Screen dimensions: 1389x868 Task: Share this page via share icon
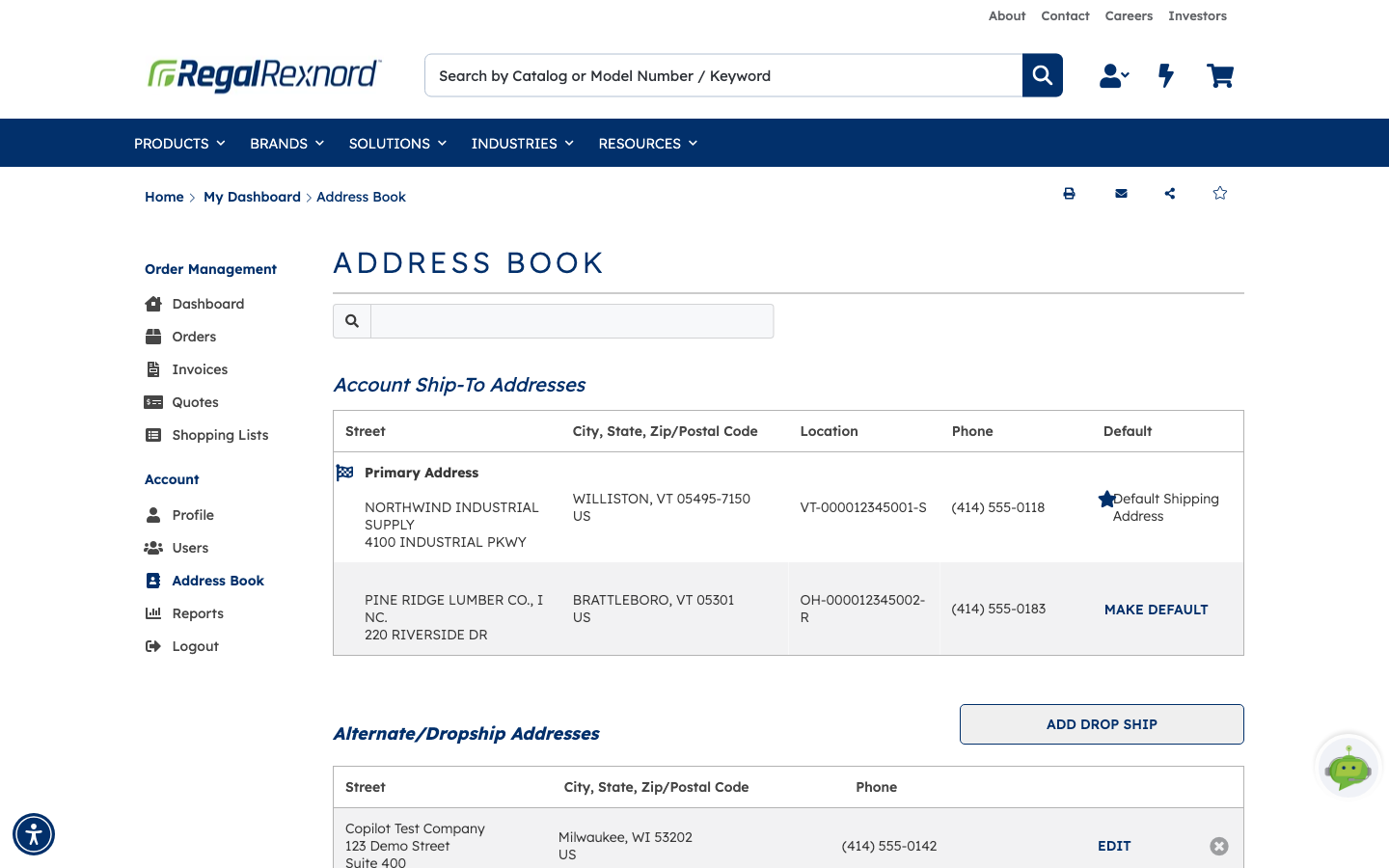[1170, 193]
